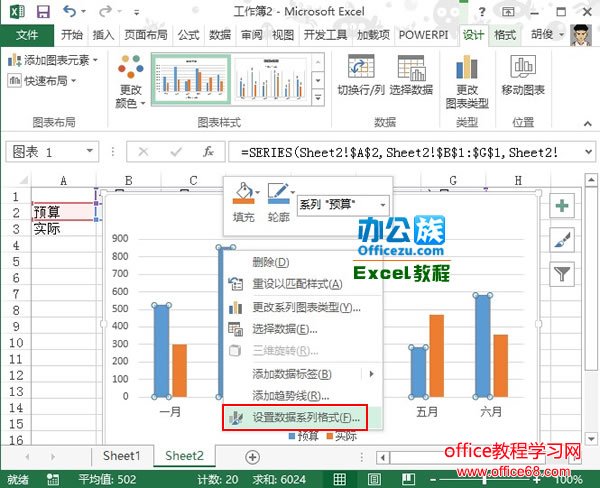Open the 页面布局 ribbon tab
Viewport: 600px width, 488px height.
tap(146, 35)
